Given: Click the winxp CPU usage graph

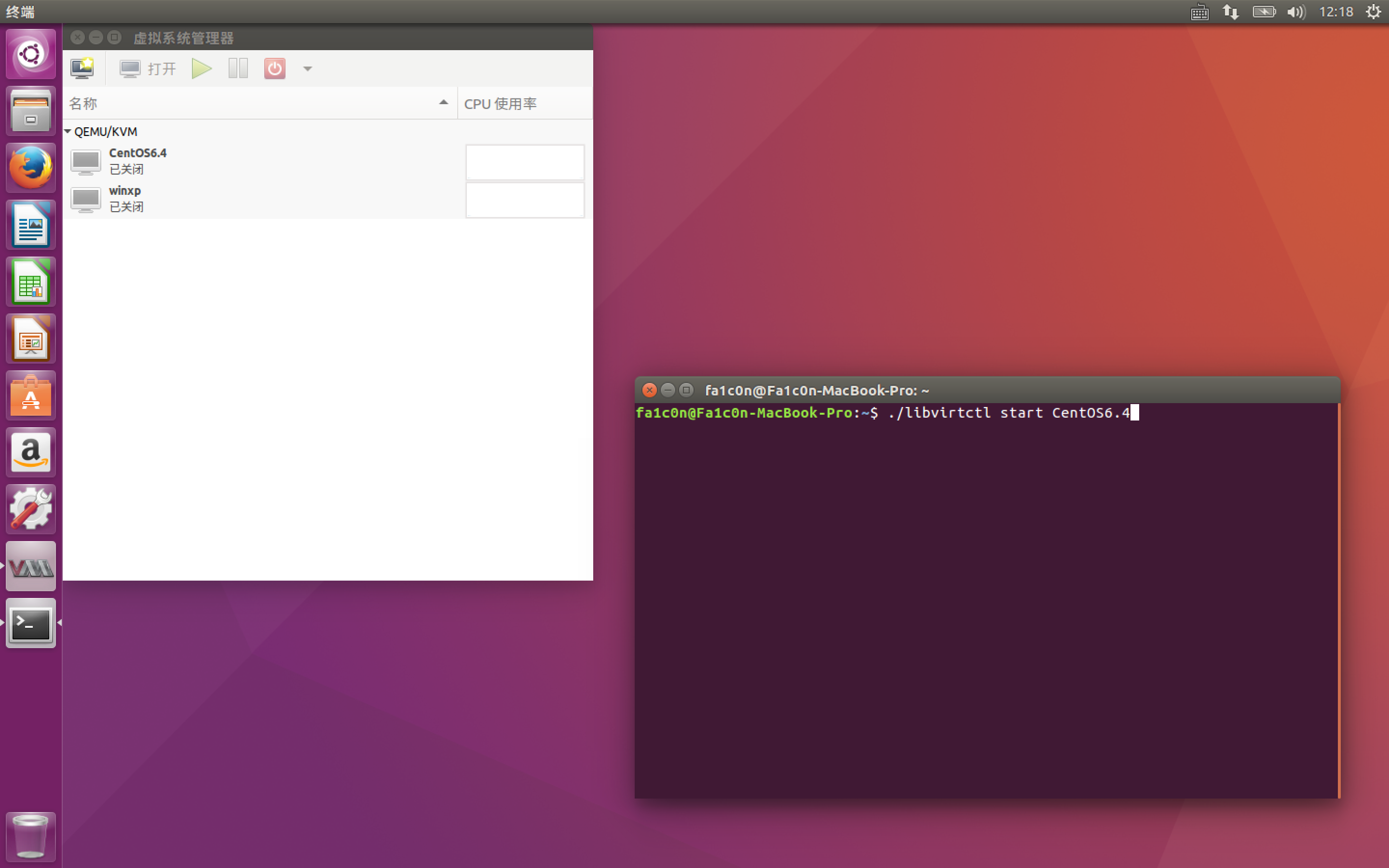Looking at the screenshot, I should tap(525, 200).
